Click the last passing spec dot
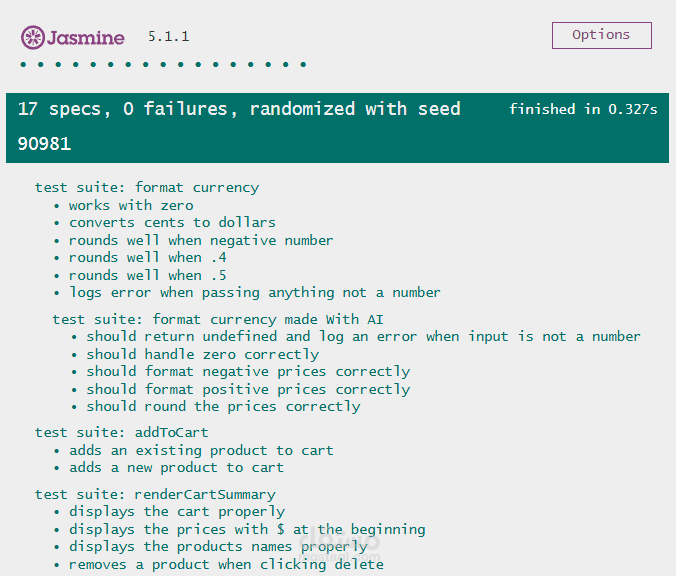Viewport: 679px width, 576px height. click(304, 65)
